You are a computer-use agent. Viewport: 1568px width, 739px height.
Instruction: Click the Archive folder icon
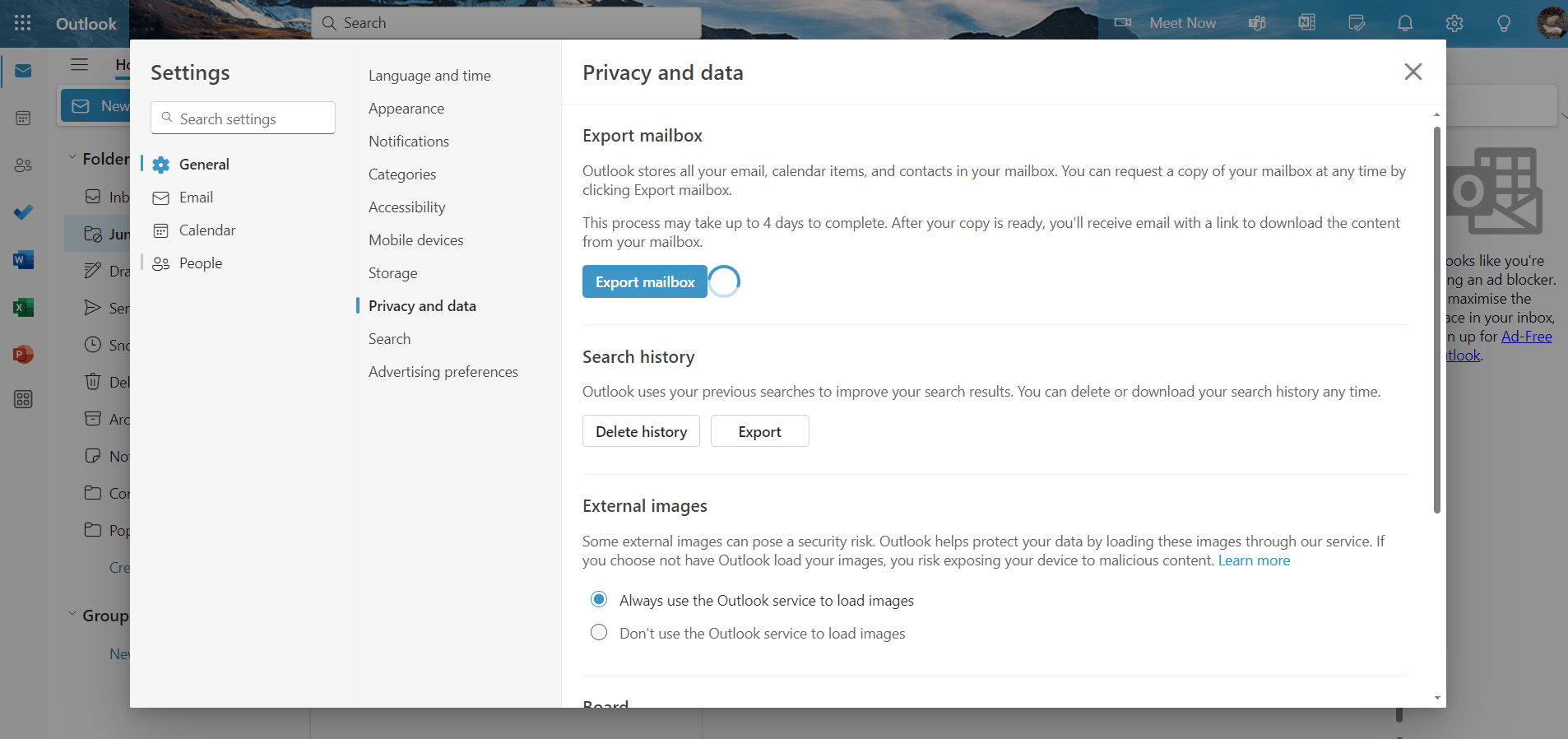93,419
